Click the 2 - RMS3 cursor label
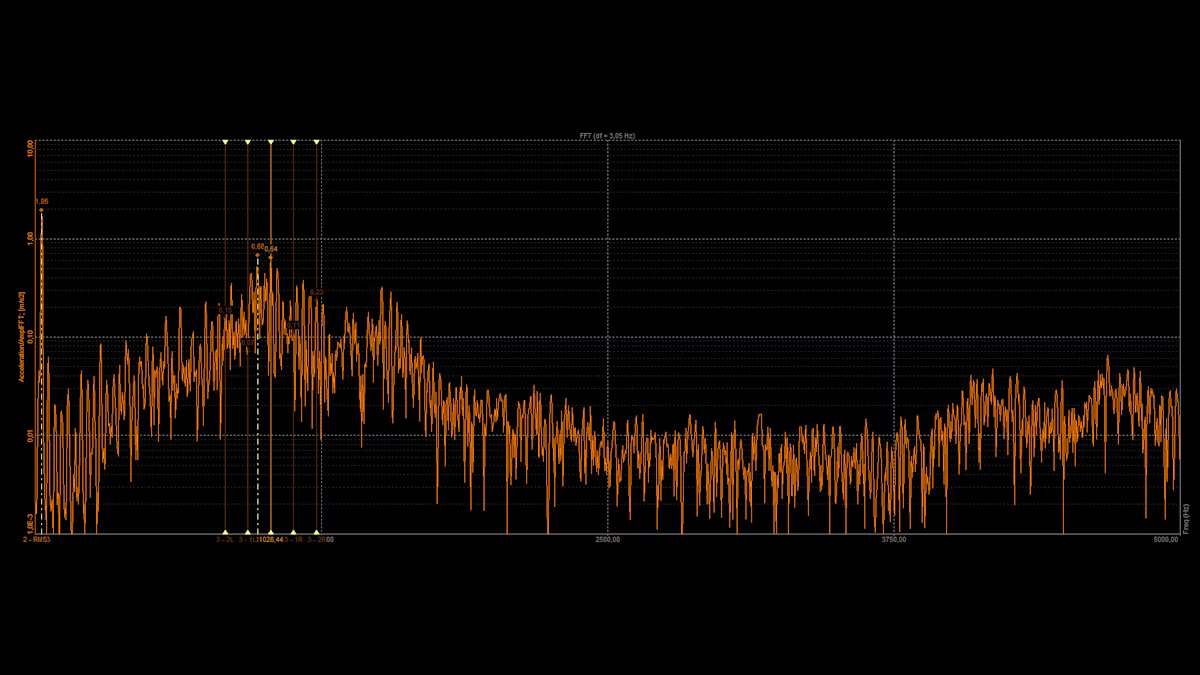Screen dimensions: 1200x675 coord(37,540)
